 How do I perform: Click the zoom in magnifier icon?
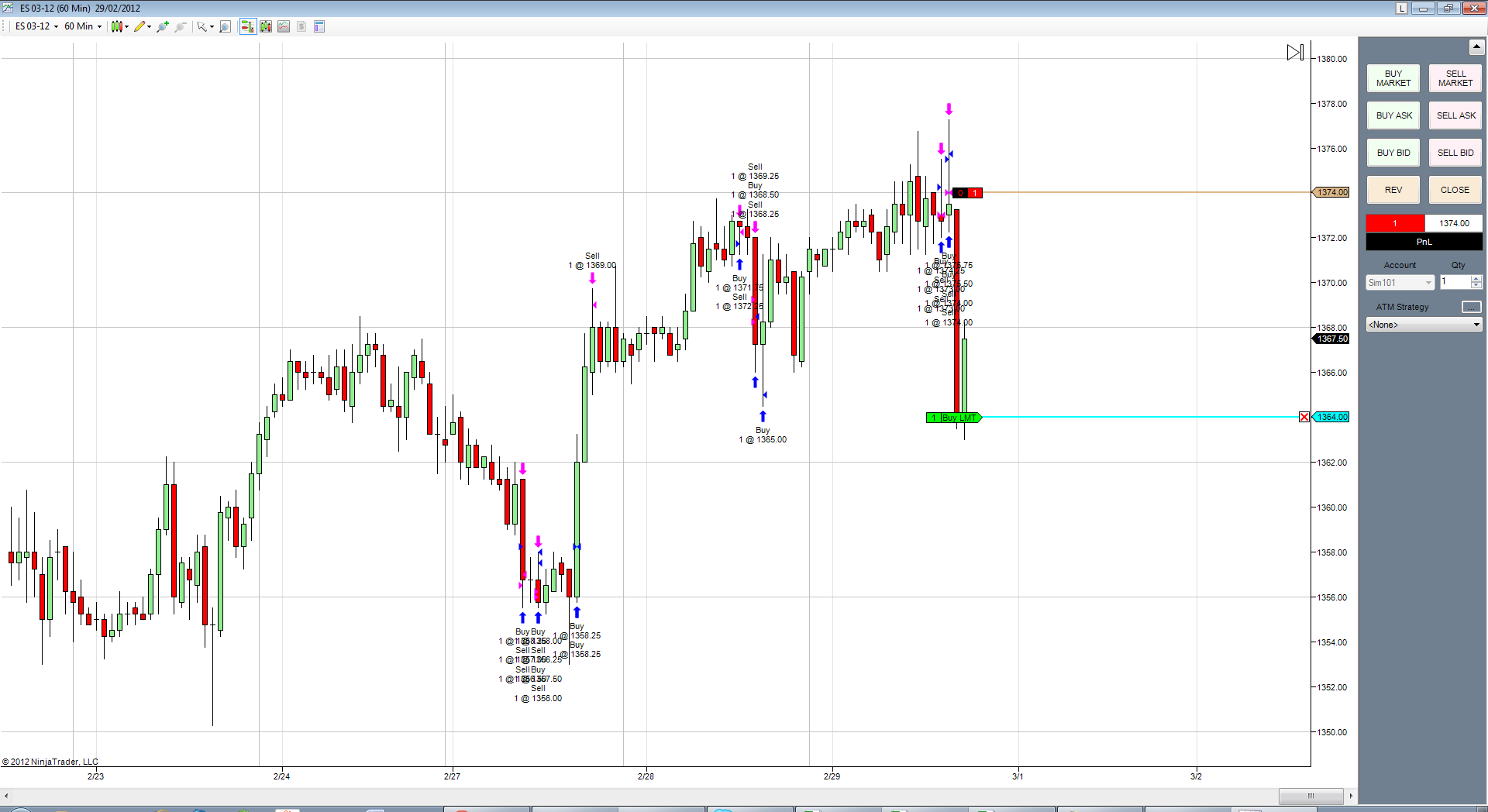(163, 26)
